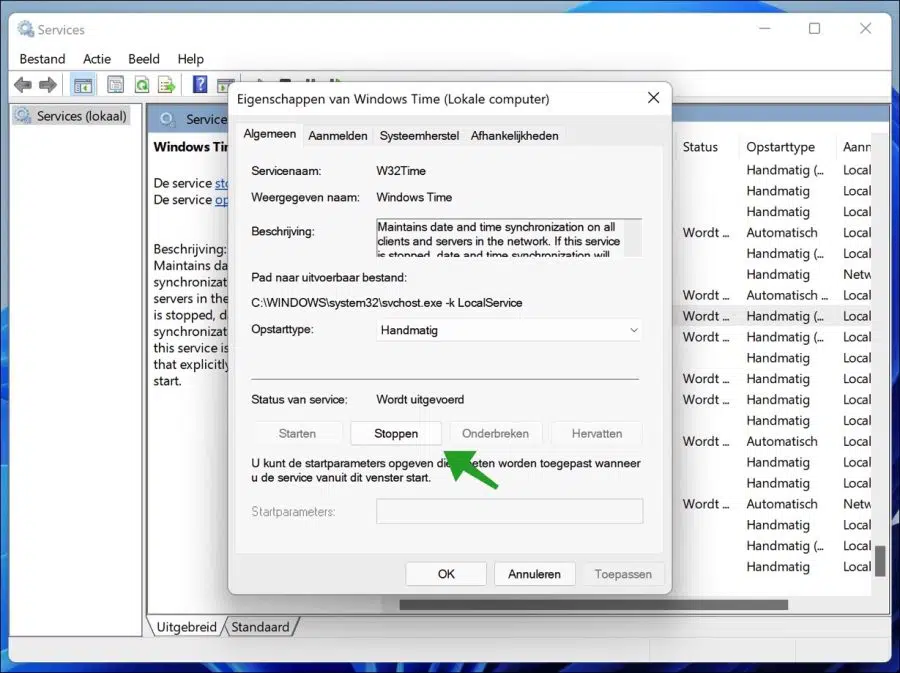Sort by the Opstarttype column header
The width and height of the screenshot is (900, 673).
point(781,147)
